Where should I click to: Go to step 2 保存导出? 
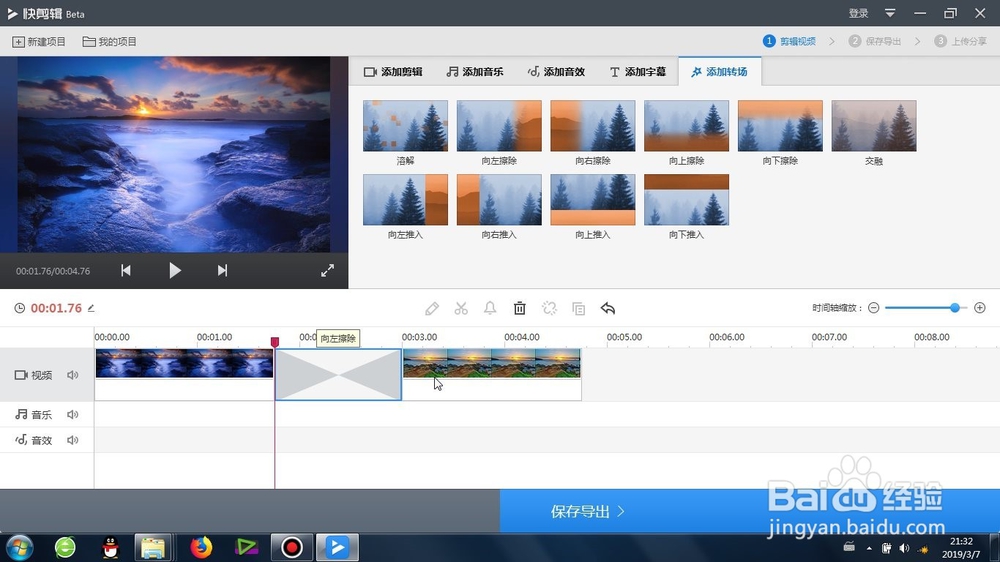tap(875, 41)
